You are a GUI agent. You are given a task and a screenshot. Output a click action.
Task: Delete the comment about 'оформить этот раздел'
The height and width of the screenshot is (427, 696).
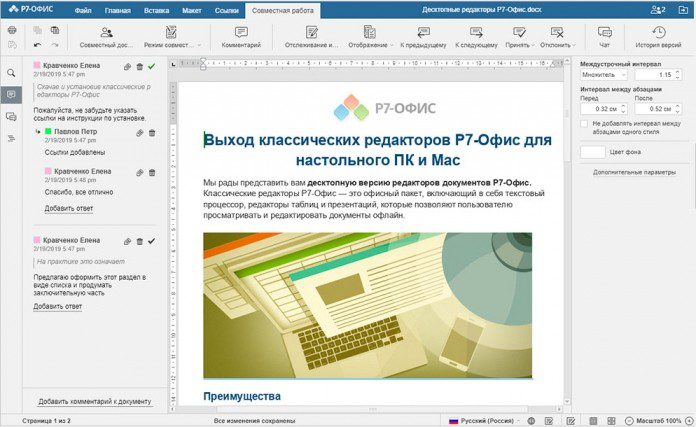pyautogui.click(x=140, y=241)
